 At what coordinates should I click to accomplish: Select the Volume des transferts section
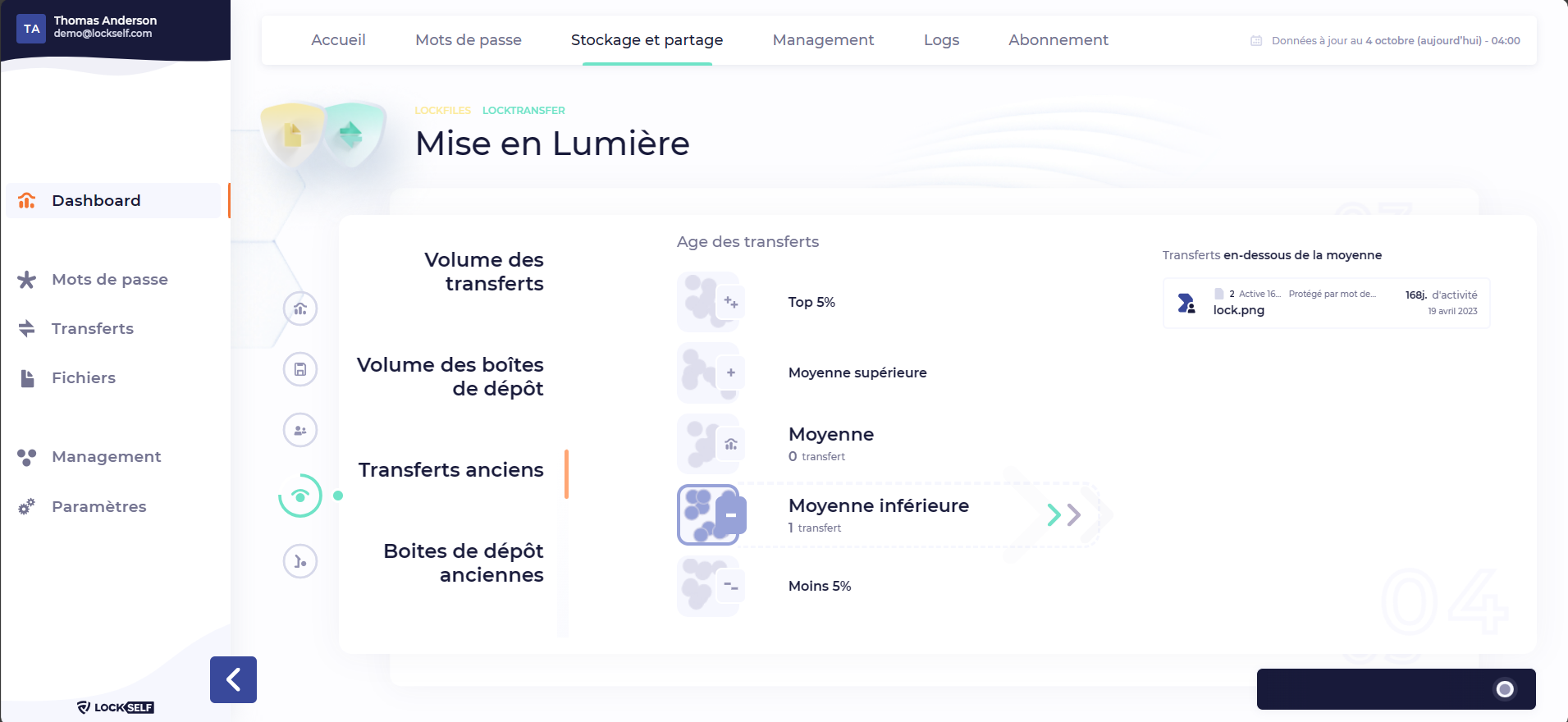[483, 272]
